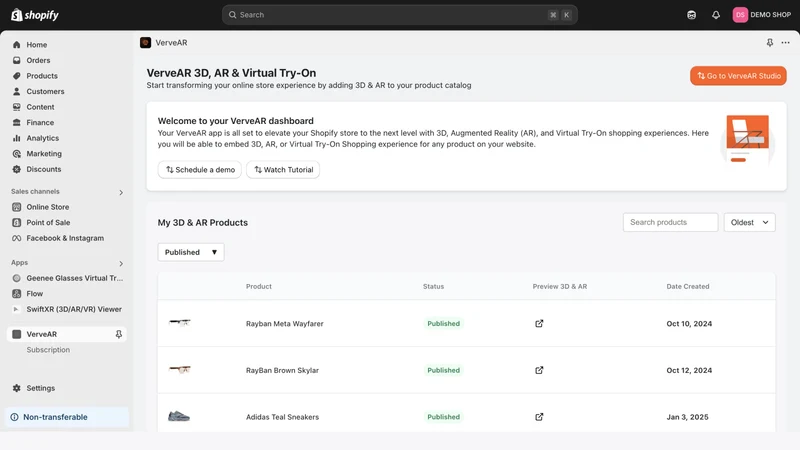
Task: Click the Geenee Glasses app icon
Action: 17,278
